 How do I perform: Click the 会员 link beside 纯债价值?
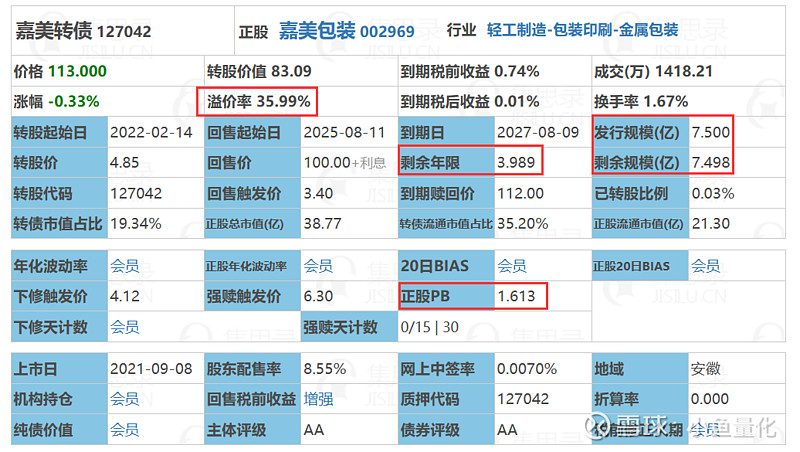click(124, 430)
